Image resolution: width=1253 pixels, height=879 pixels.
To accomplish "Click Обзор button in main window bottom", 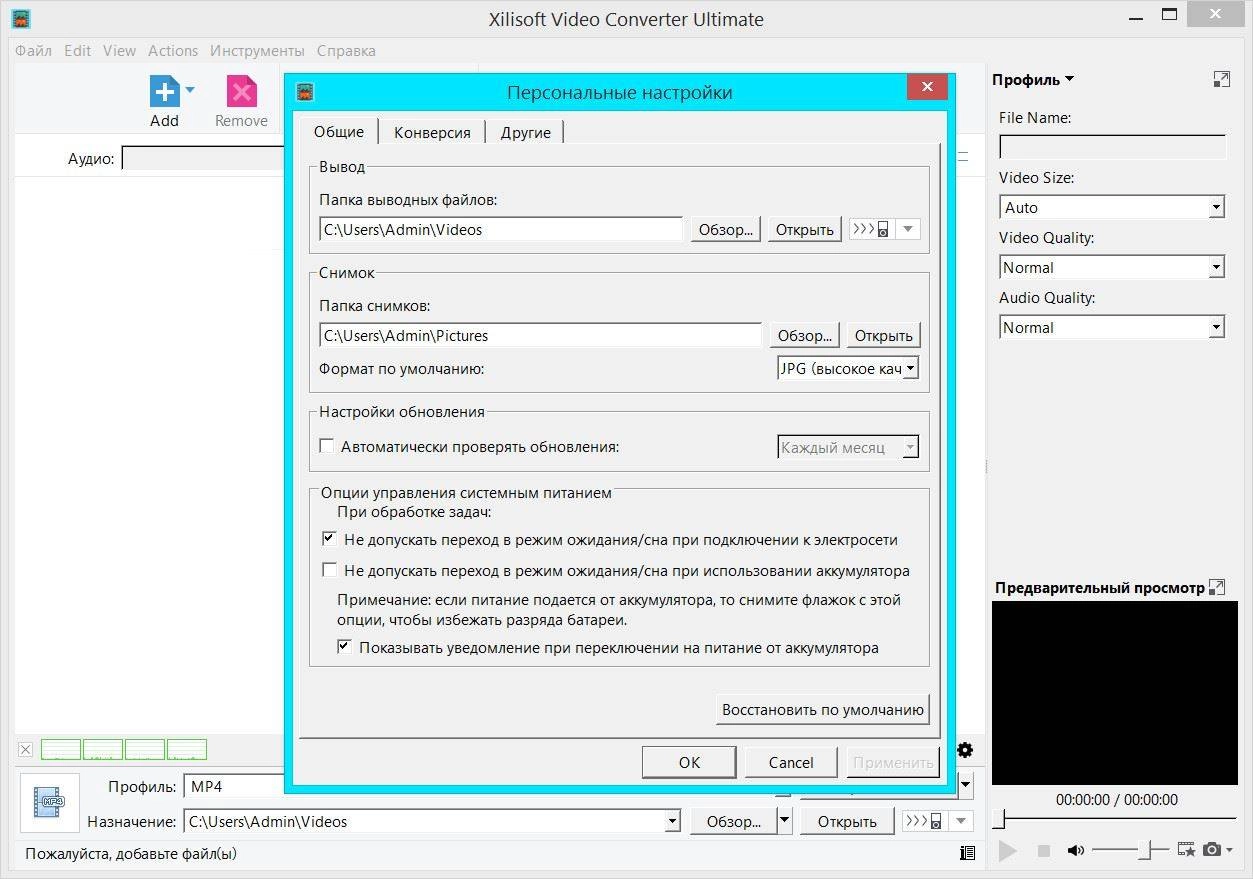I will click(733, 821).
